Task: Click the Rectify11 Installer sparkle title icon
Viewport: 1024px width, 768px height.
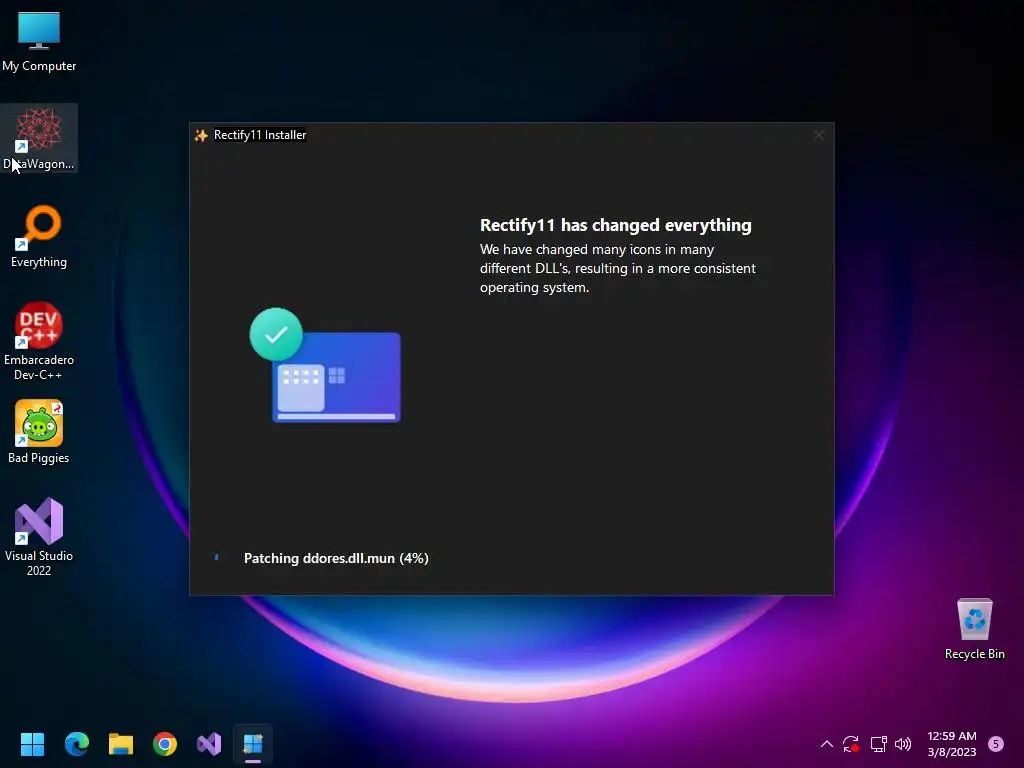Action: (201, 135)
